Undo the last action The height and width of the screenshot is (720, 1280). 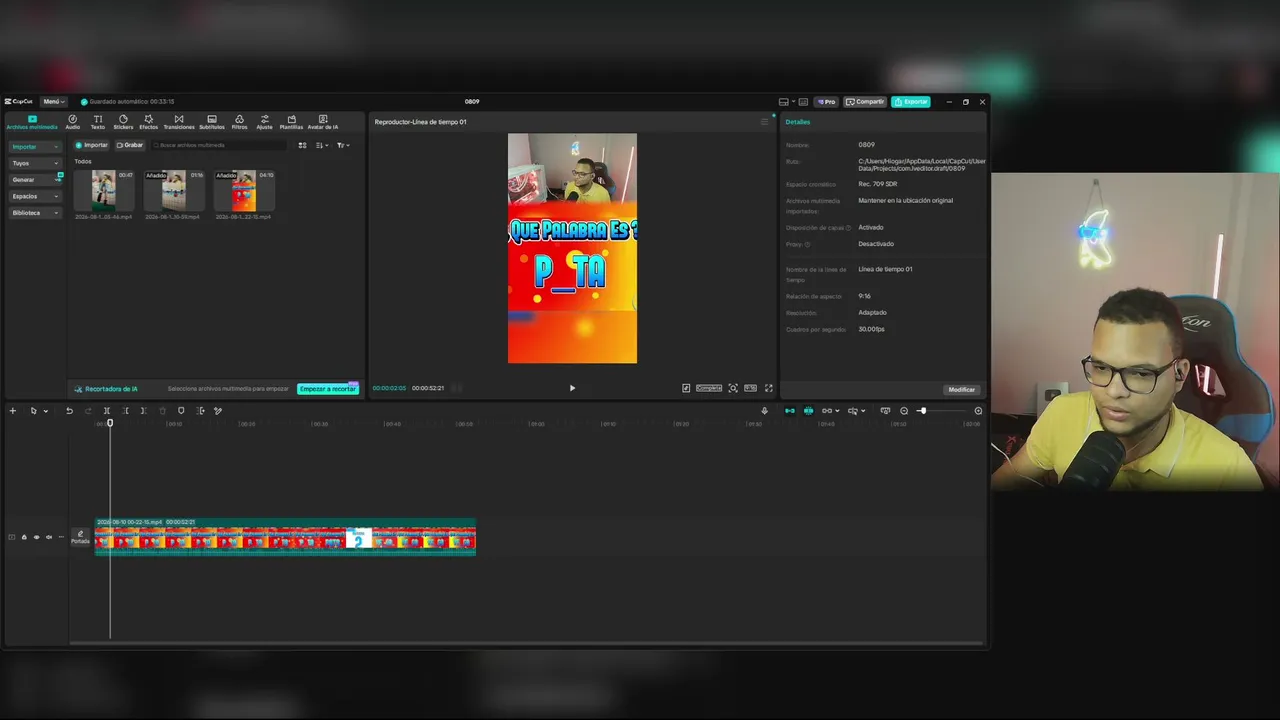coord(69,411)
